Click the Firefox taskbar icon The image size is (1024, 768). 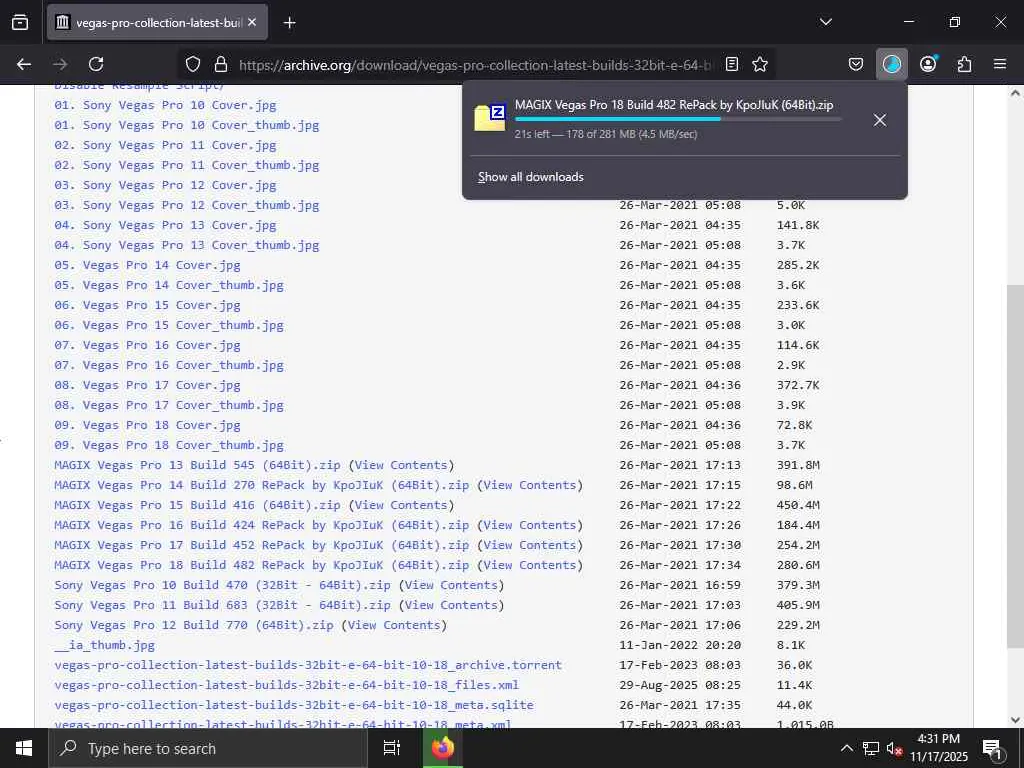[443, 748]
